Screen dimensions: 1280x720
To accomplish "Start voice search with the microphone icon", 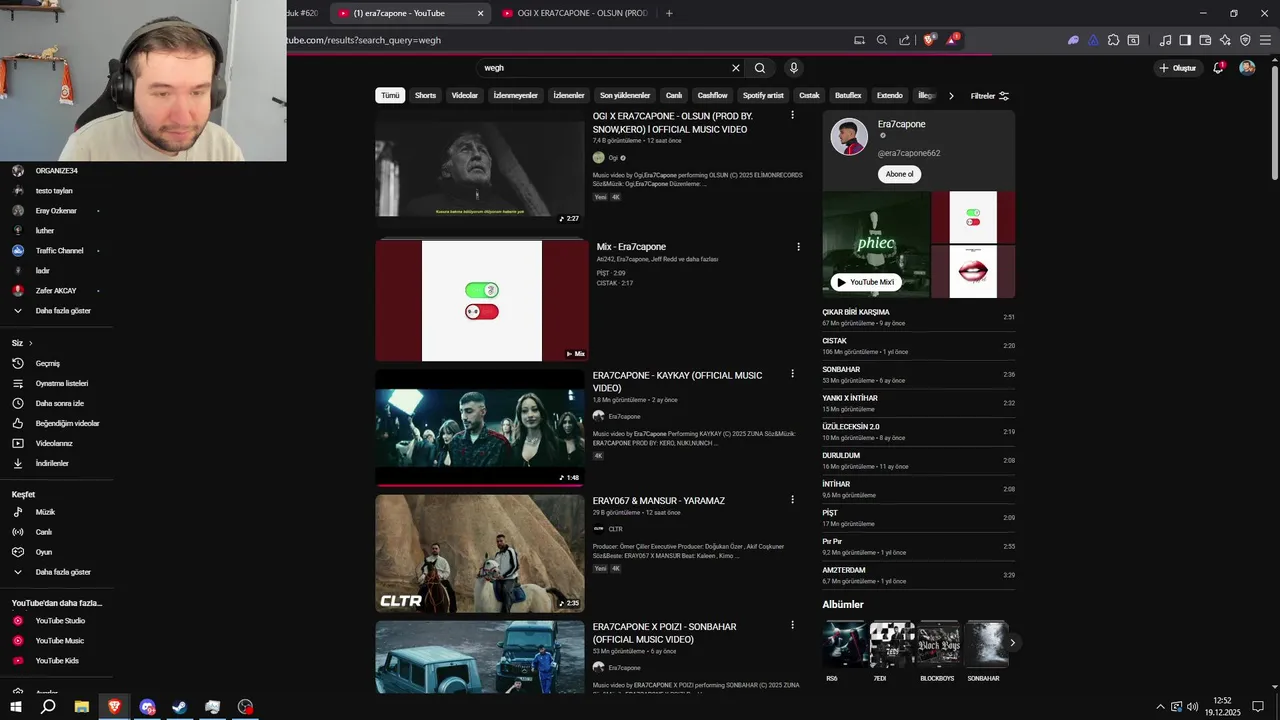I will tap(794, 68).
